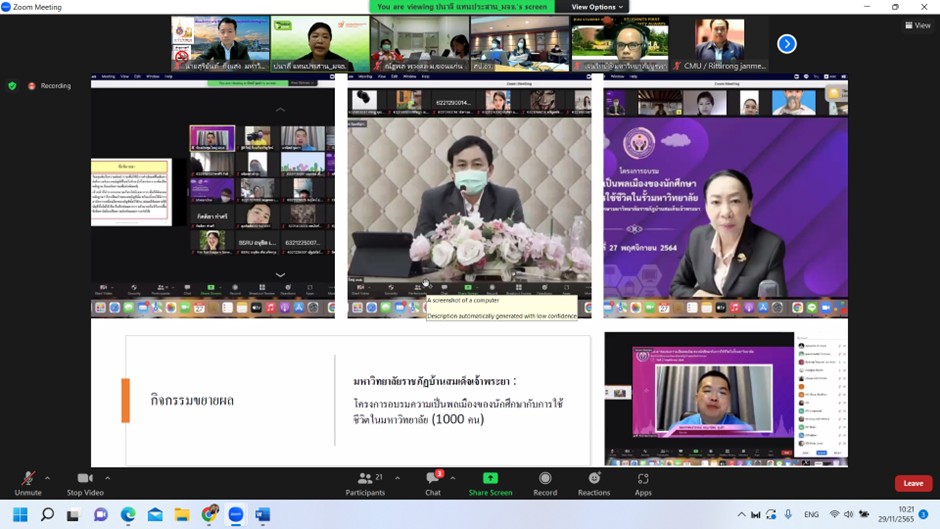Show next participants with the blue arrow
This screenshot has width=940, height=529.
click(x=787, y=44)
